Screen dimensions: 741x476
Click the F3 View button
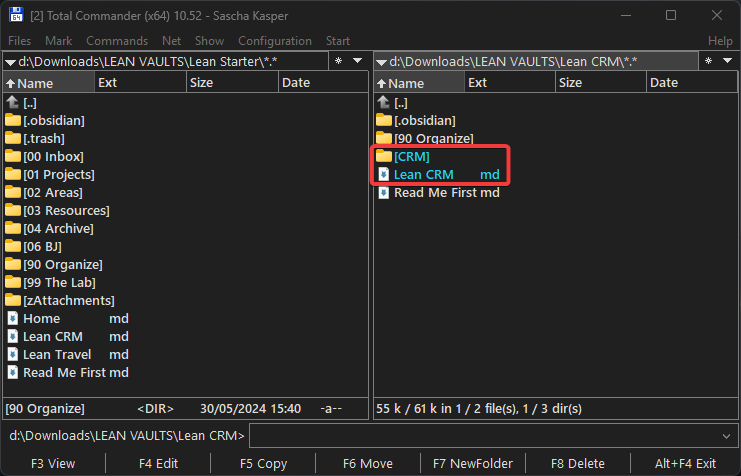[53, 463]
